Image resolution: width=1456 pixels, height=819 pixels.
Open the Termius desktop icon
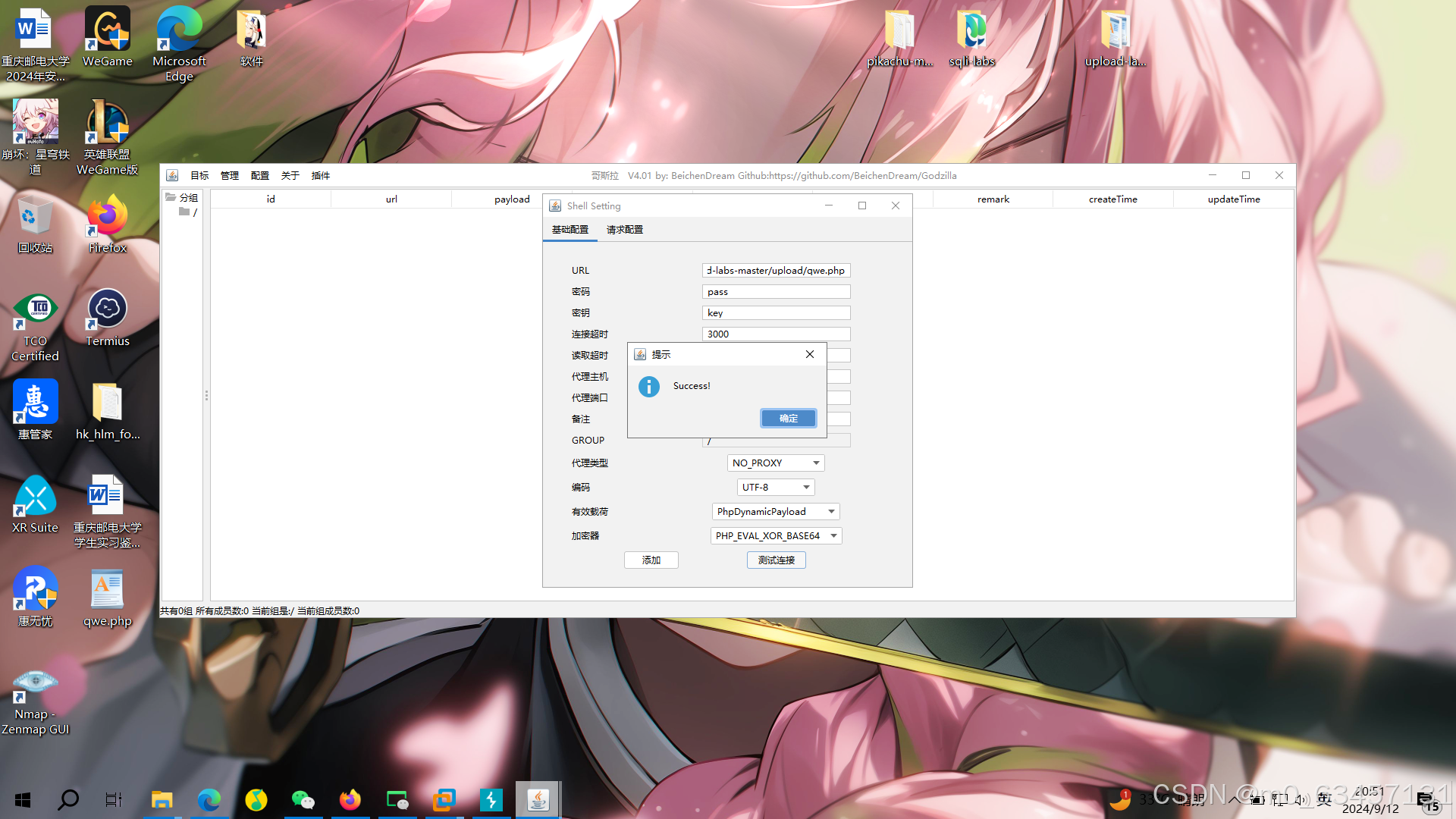tap(107, 318)
